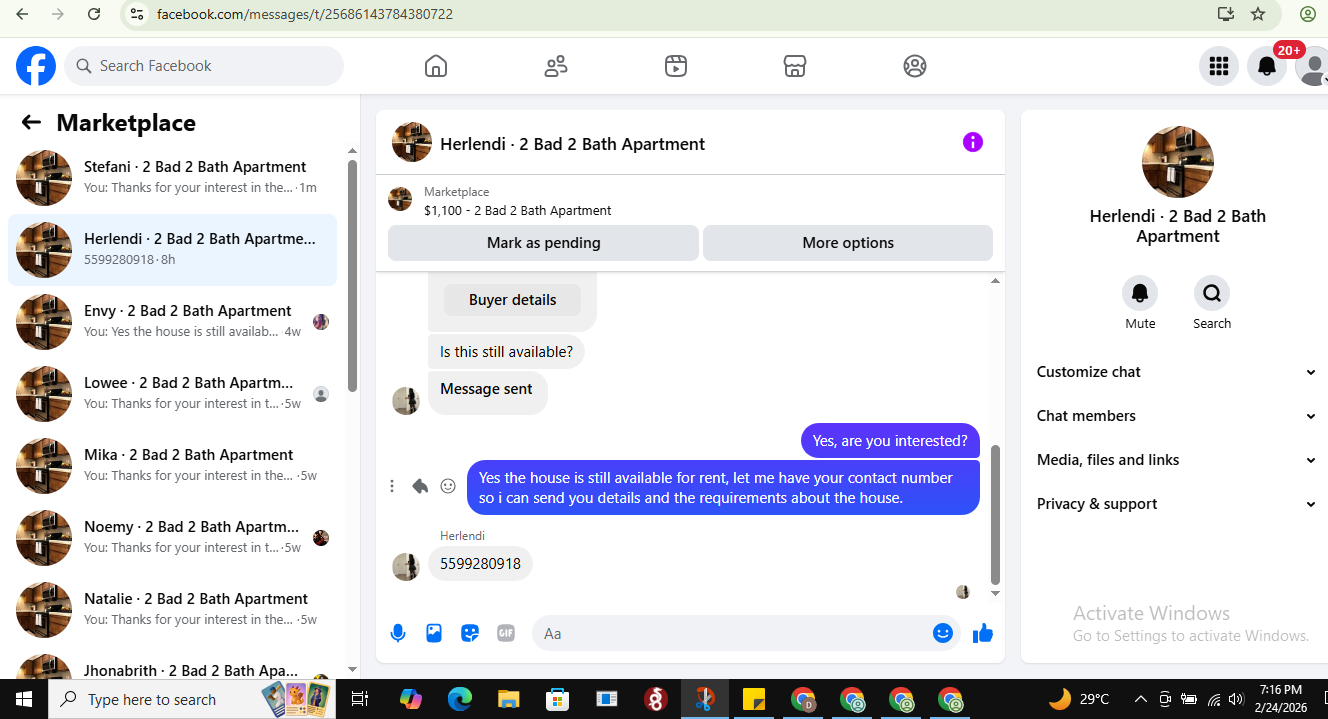Click the 'Yes, are you interested?' message
Screen dimensions: 1328x719
tap(890, 440)
